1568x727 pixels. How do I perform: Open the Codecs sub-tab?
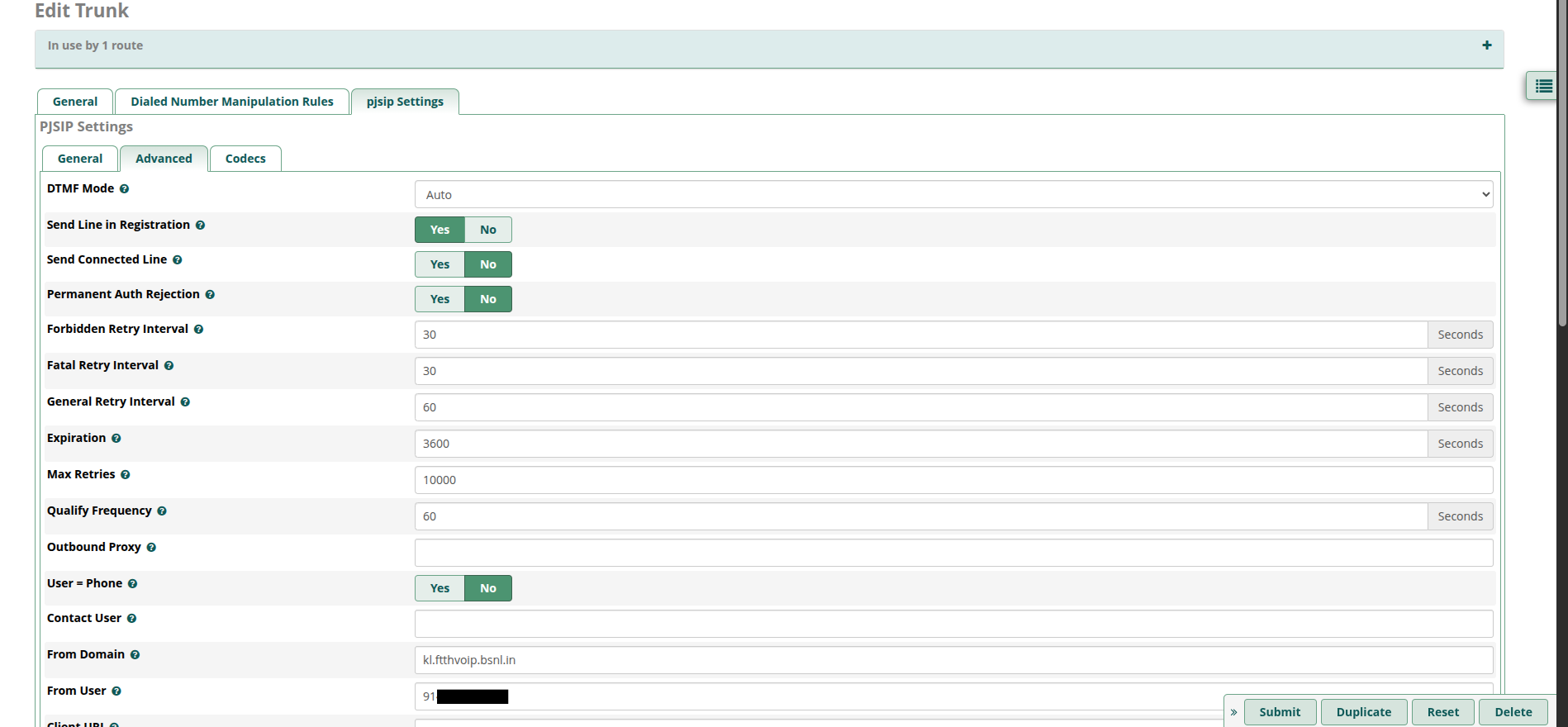tap(245, 159)
